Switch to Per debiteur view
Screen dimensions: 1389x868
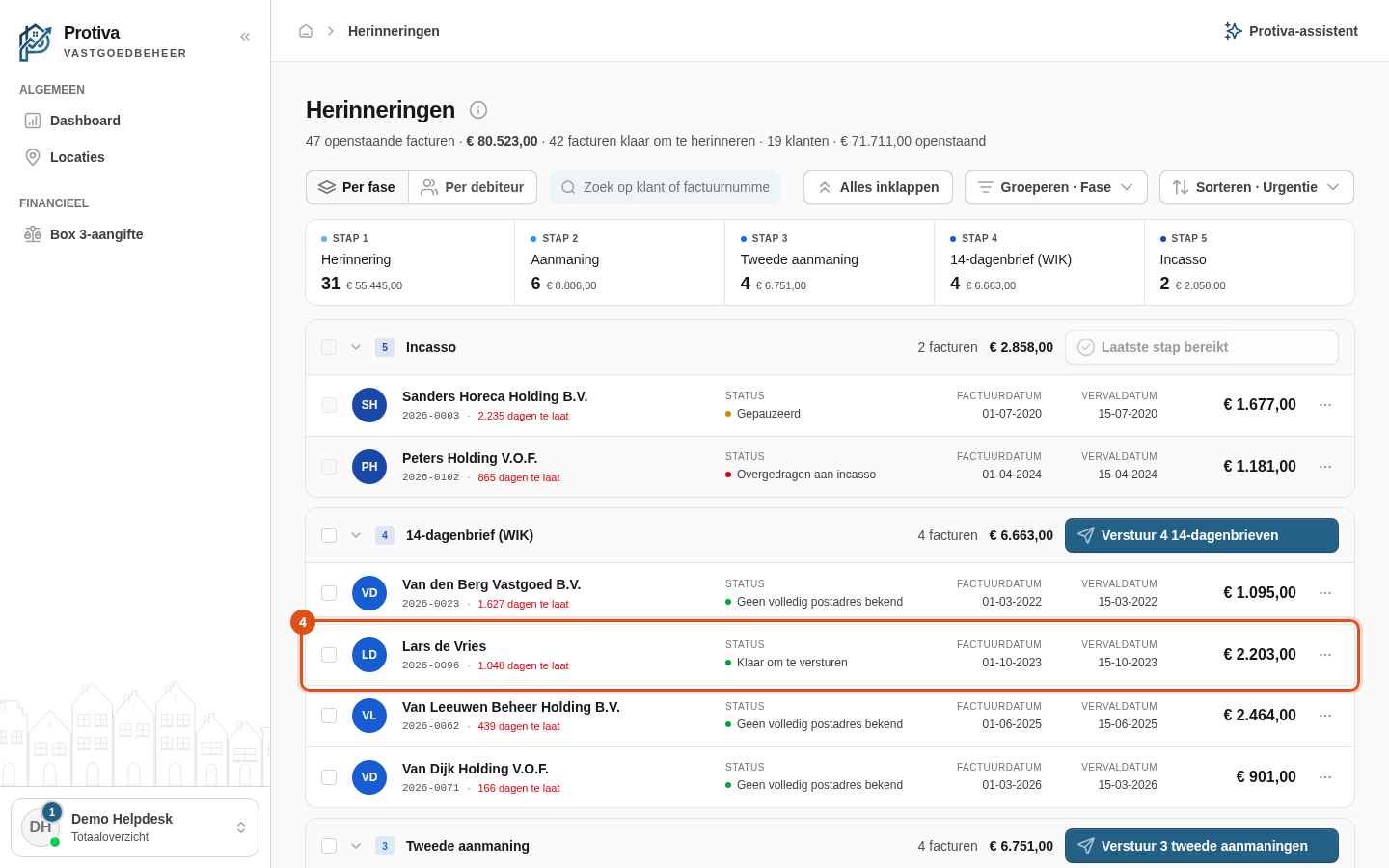pos(473,187)
